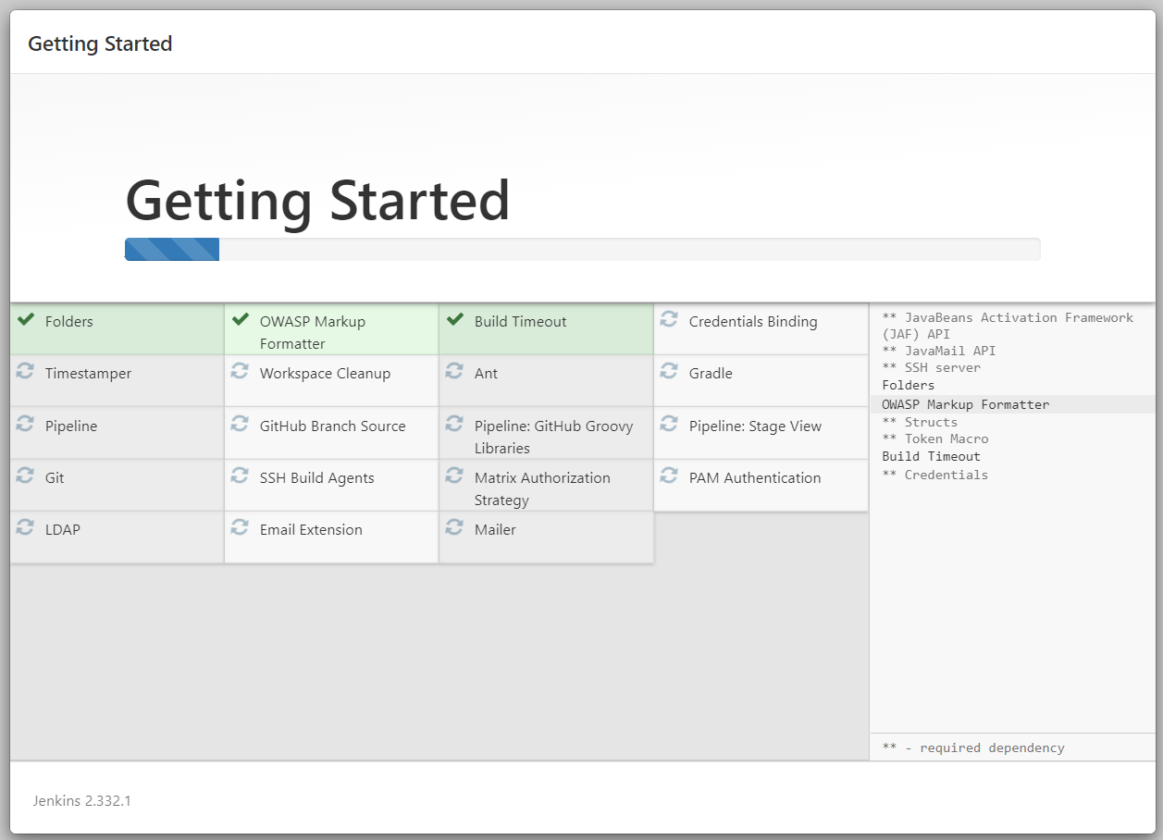Viewport: 1163px width, 840px height.
Task: Click the Build Timeout entry in log panel
Action: pyautogui.click(x=930, y=456)
